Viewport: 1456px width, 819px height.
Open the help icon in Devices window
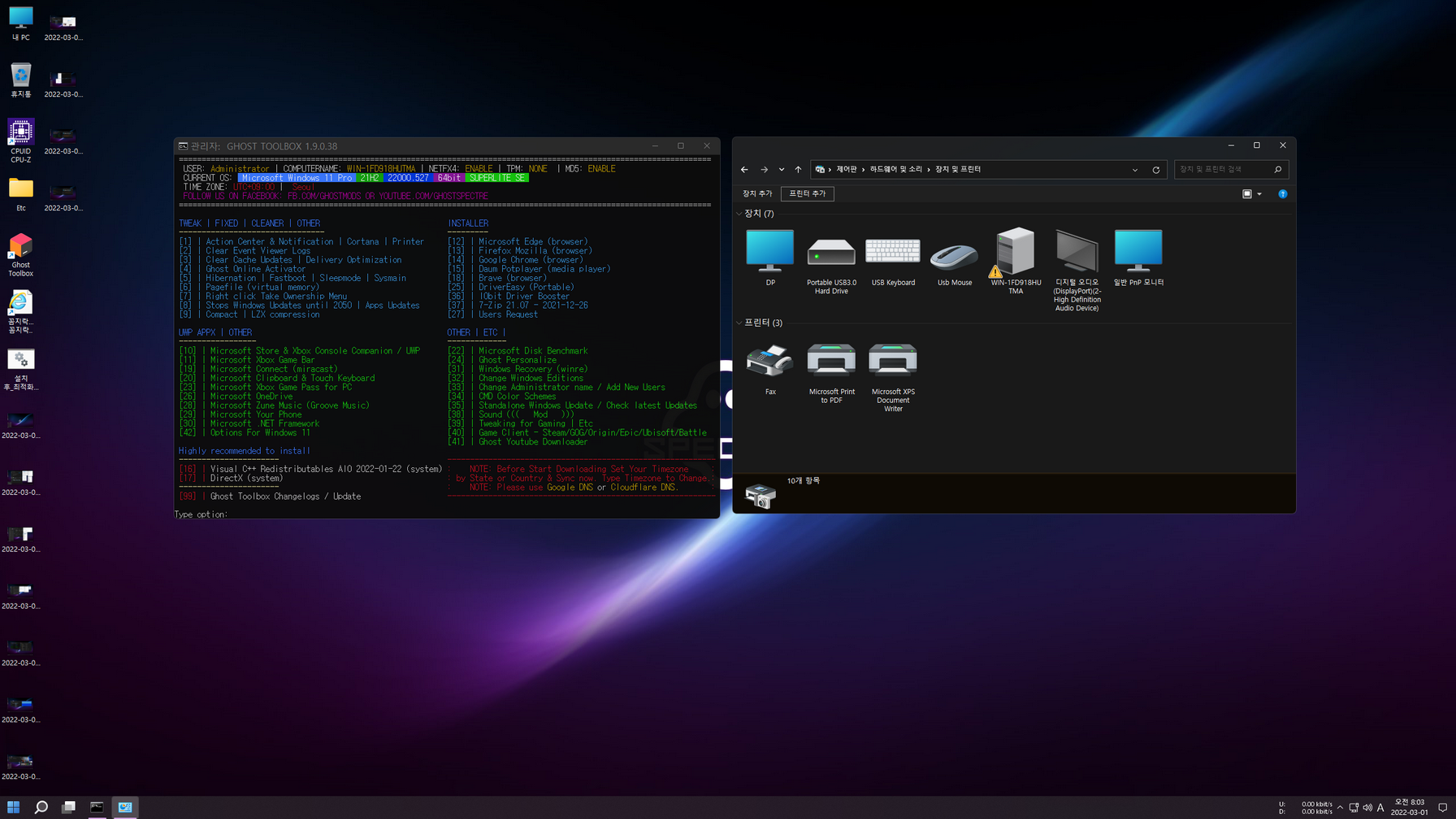point(1282,193)
